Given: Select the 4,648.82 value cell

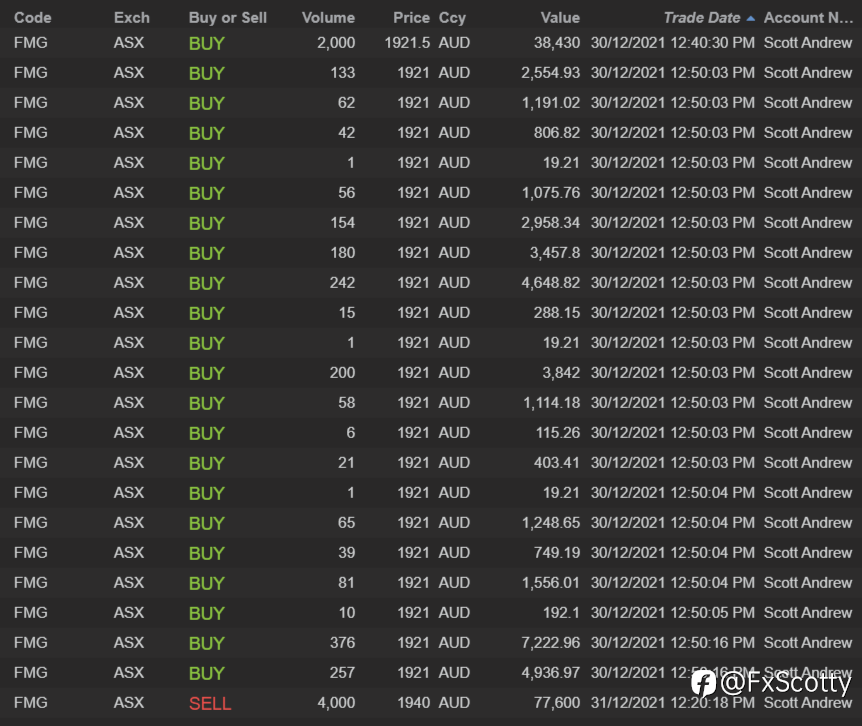Looking at the screenshot, I should pyautogui.click(x=550, y=282).
